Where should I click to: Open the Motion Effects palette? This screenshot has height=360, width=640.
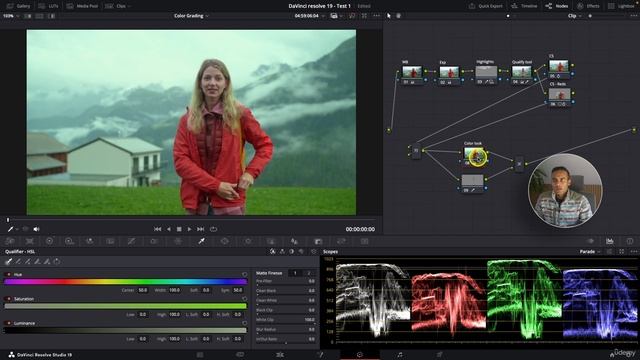(x=110, y=241)
